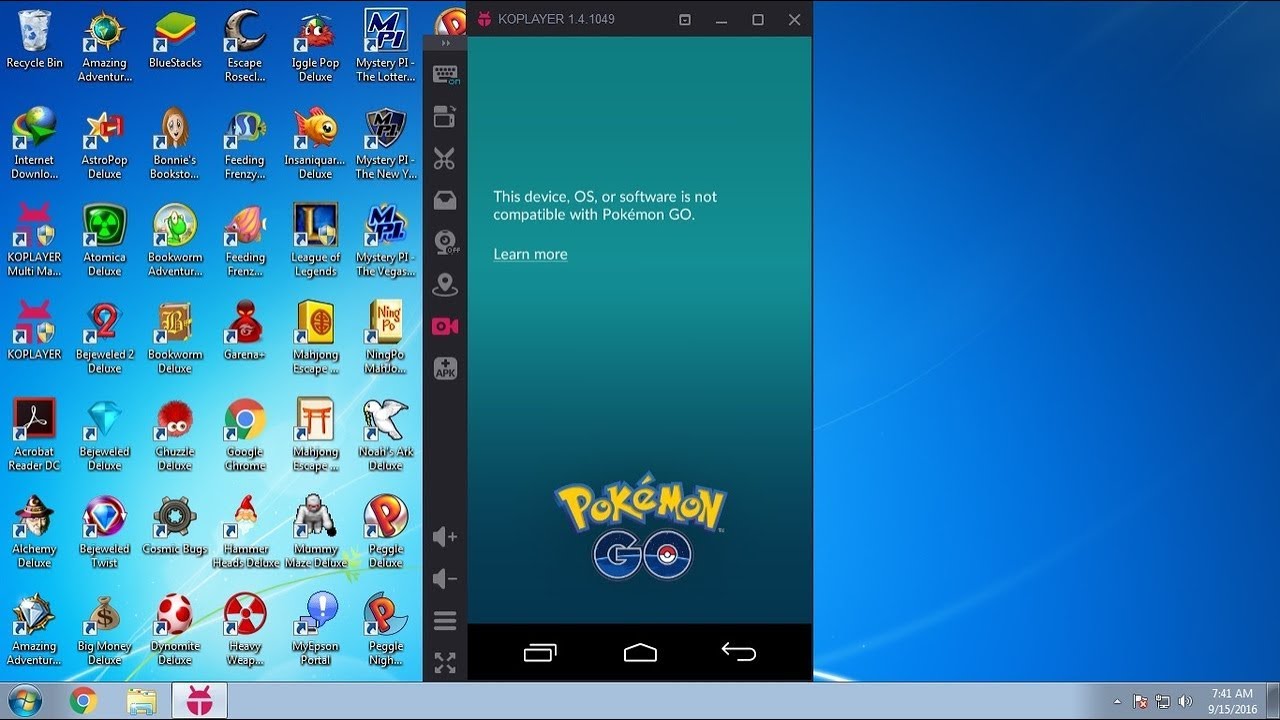Lower emulator volume with speaker minus icon

click(x=445, y=579)
